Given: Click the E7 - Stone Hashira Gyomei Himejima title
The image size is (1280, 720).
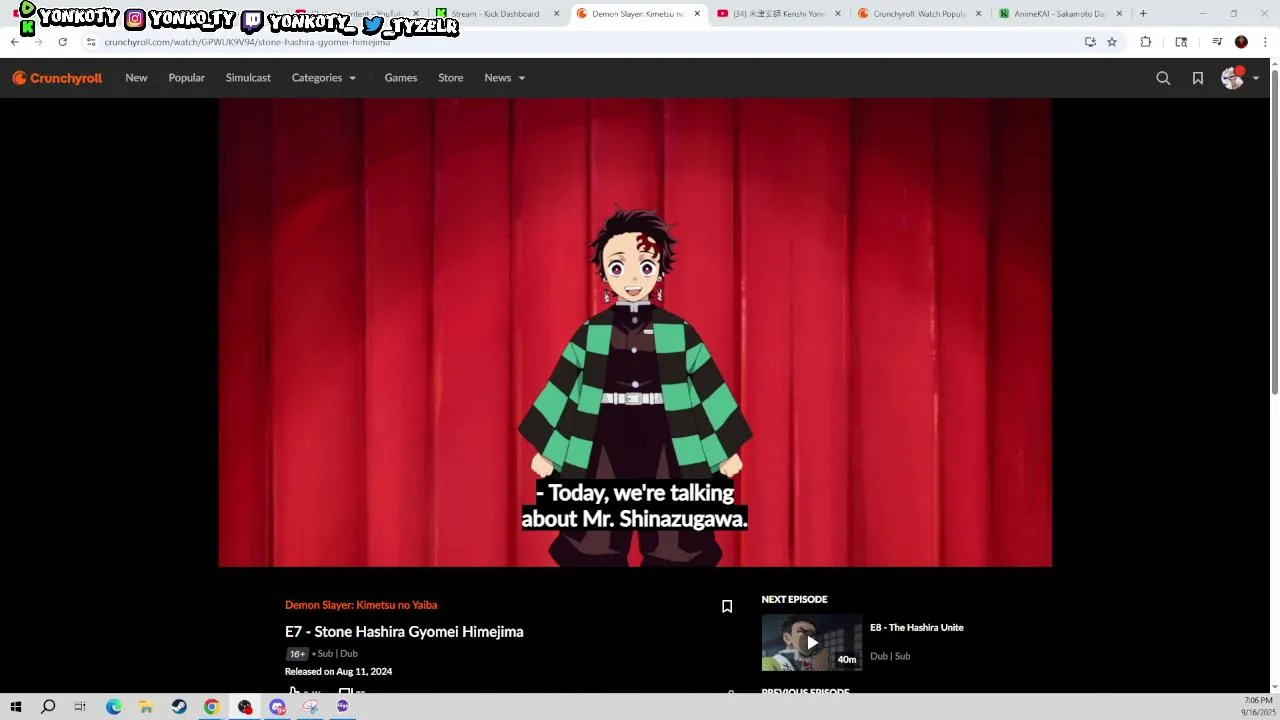Looking at the screenshot, I should pyautogui.click(x=404, y=632).
